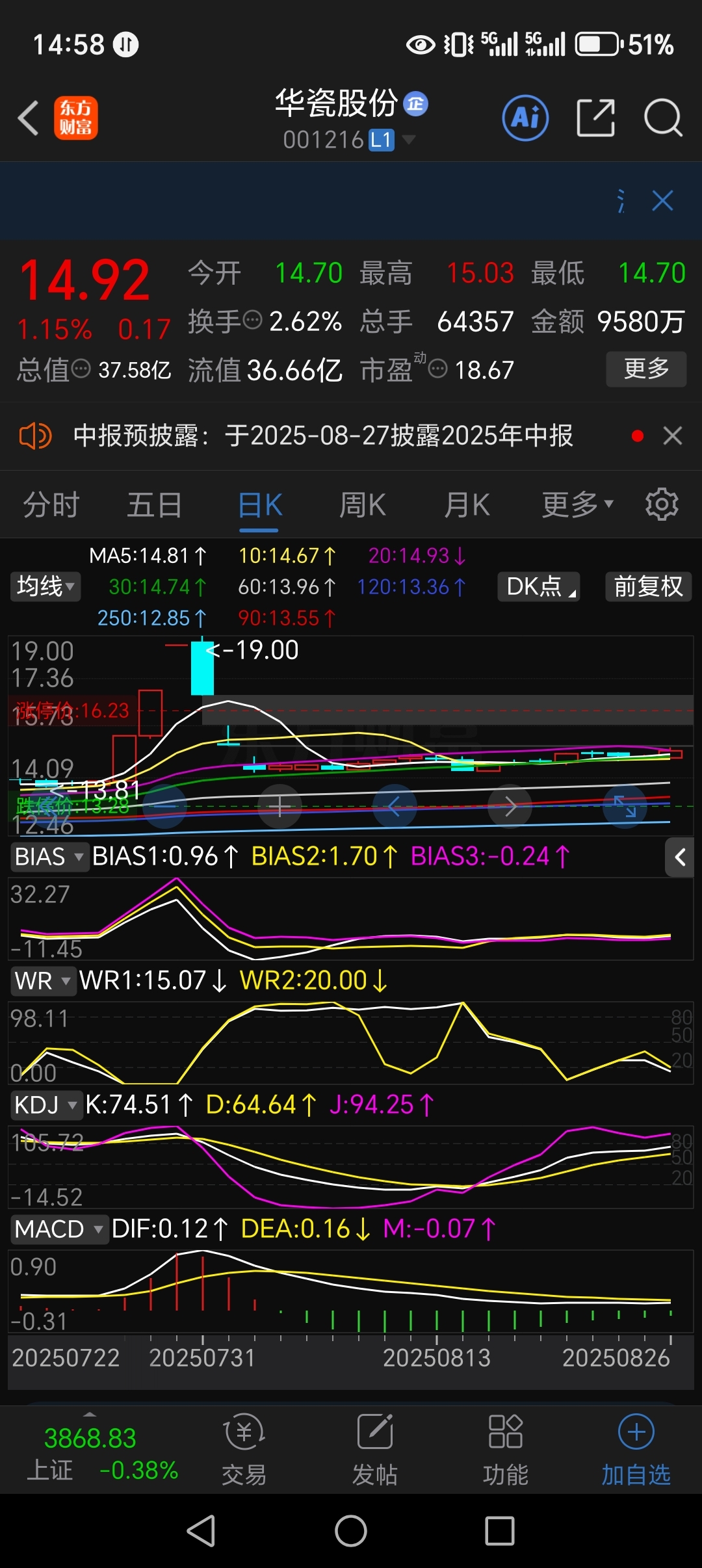Open the Ai assistant icon
The image size is (702, 1568).
tap(525, 118)
